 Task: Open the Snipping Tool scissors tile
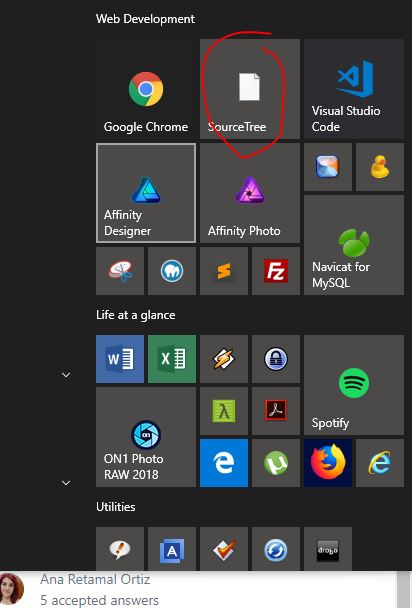120,271
